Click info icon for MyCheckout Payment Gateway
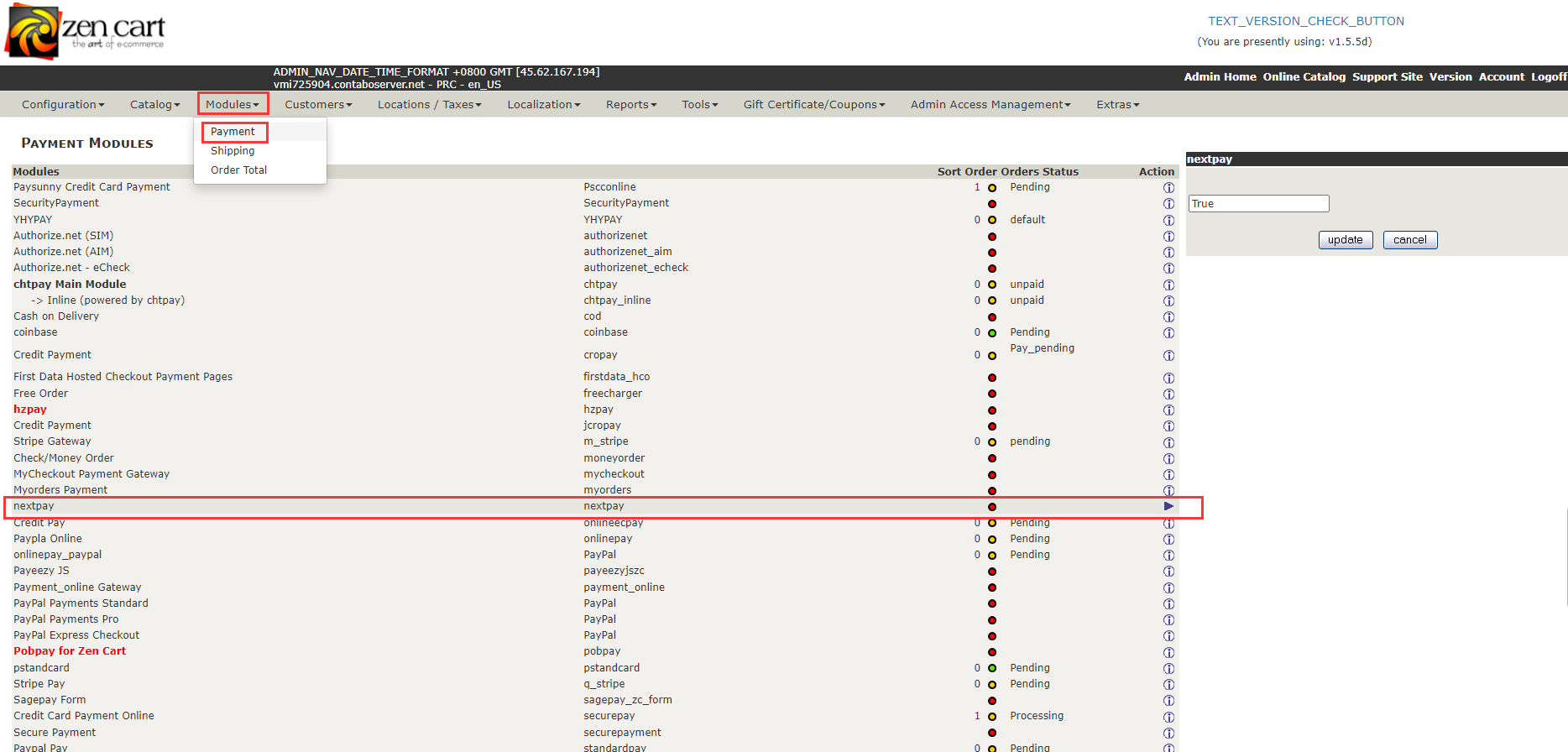1568x752 pixels. pos(1168,474)
